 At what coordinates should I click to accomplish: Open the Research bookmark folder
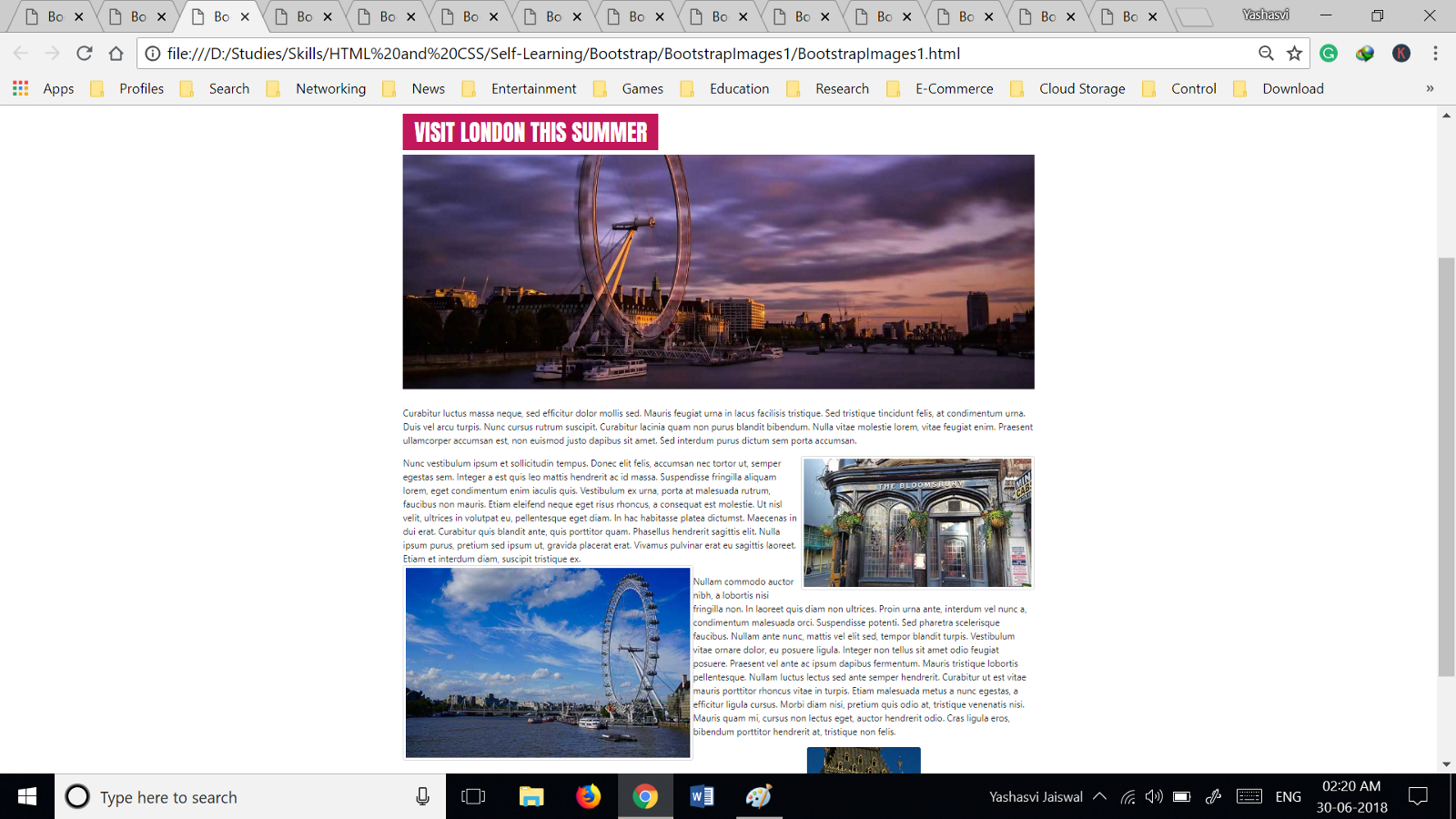829,88
